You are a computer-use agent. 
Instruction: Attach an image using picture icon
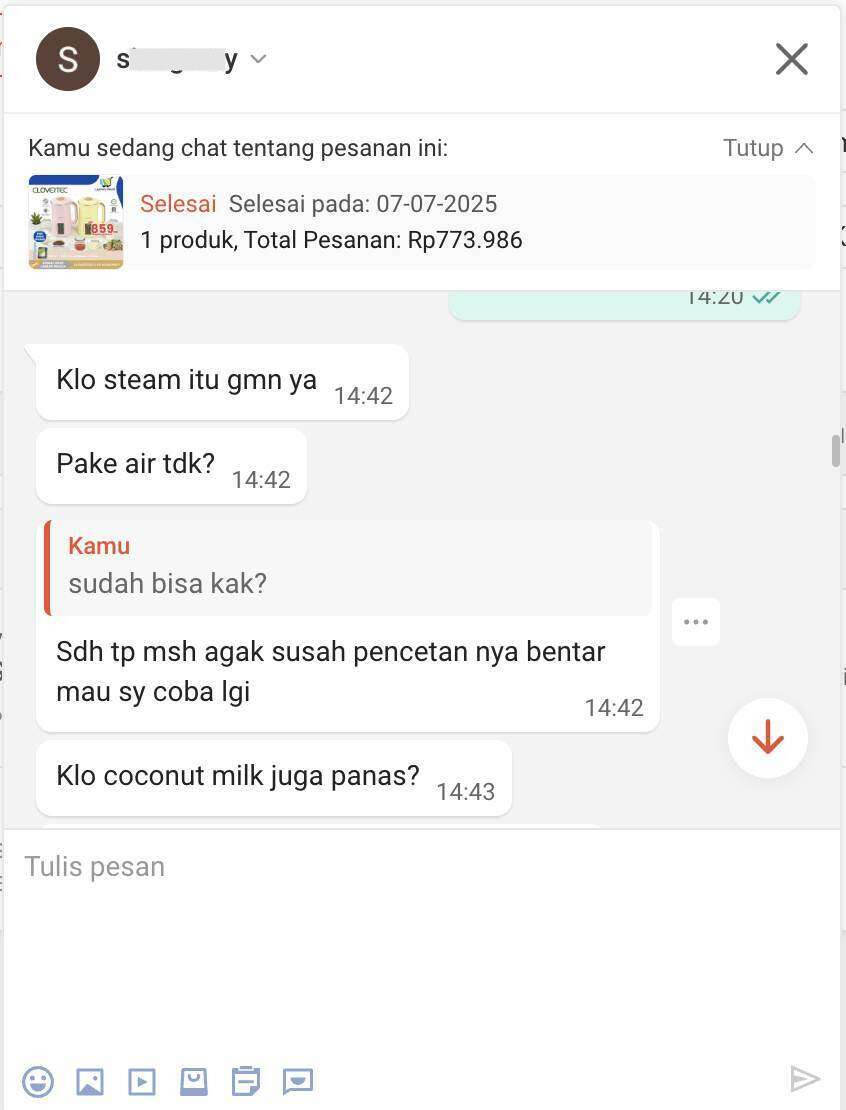pos(90,1081)
